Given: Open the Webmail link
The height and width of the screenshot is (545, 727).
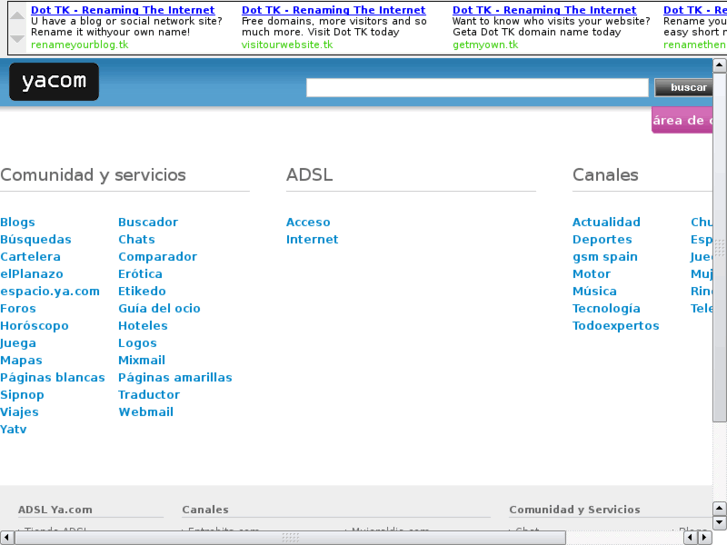Looking at the screenshot, I should 146,412.
